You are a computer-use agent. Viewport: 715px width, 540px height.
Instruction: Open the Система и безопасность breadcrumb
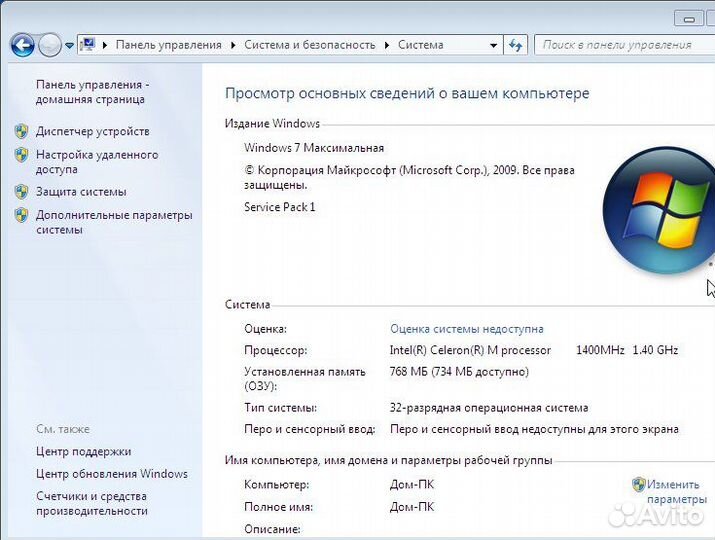point(310,45)
